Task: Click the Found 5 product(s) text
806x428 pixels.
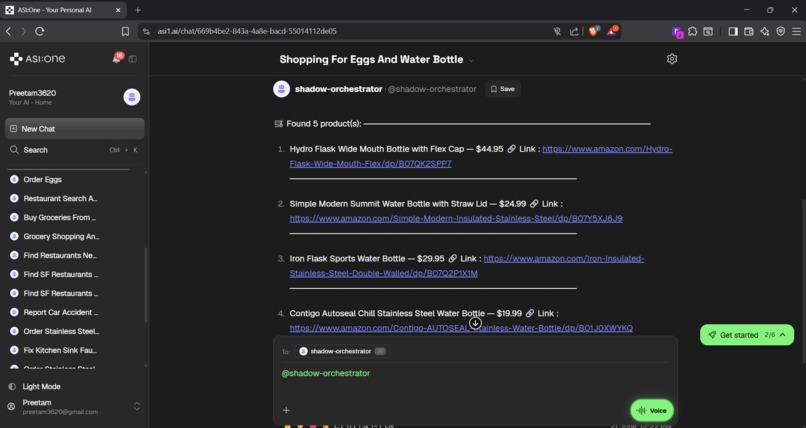Action: pyautogui.click(x=323, y=124)
